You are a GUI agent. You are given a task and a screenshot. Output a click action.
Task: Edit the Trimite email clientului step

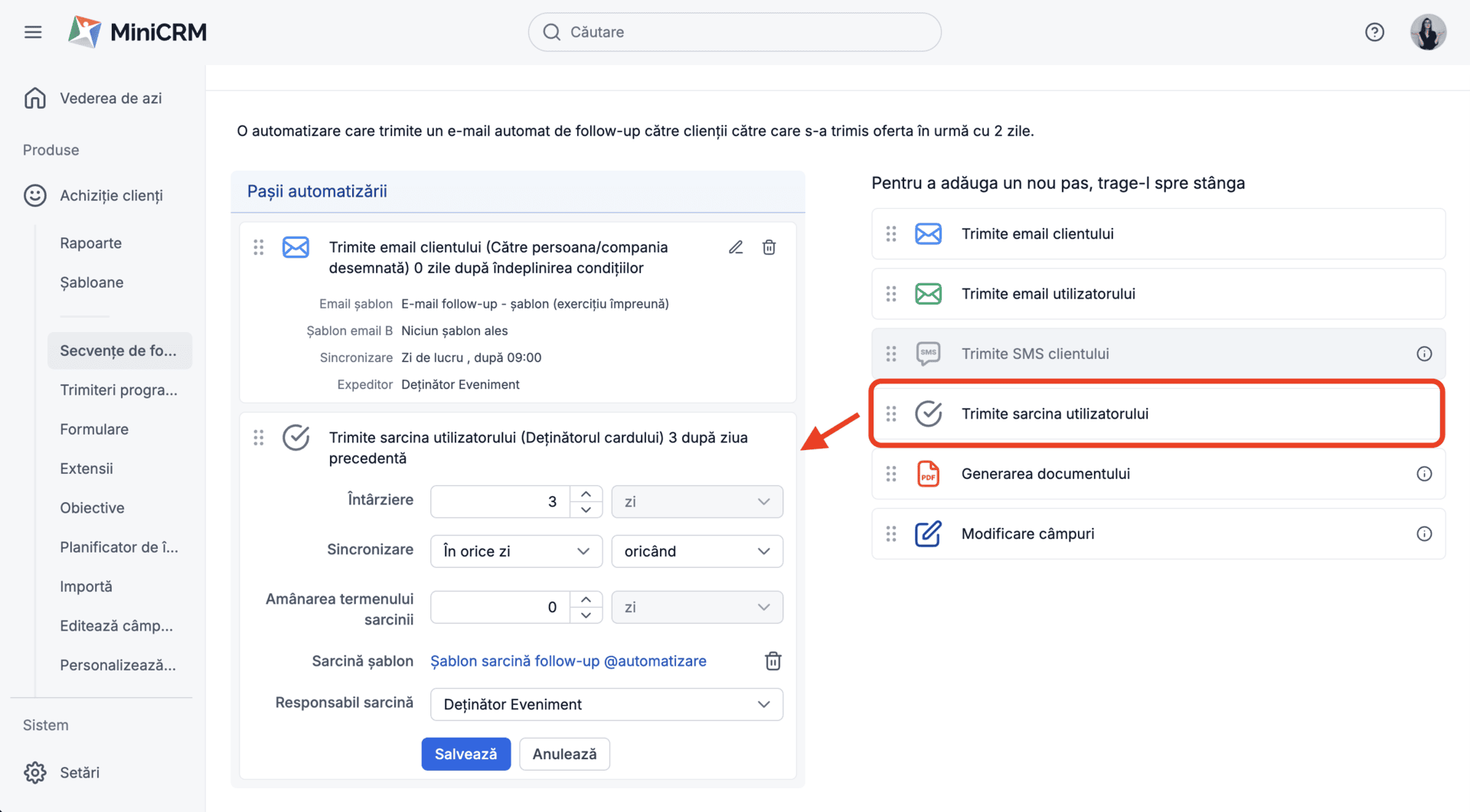[x=736, y=247]
